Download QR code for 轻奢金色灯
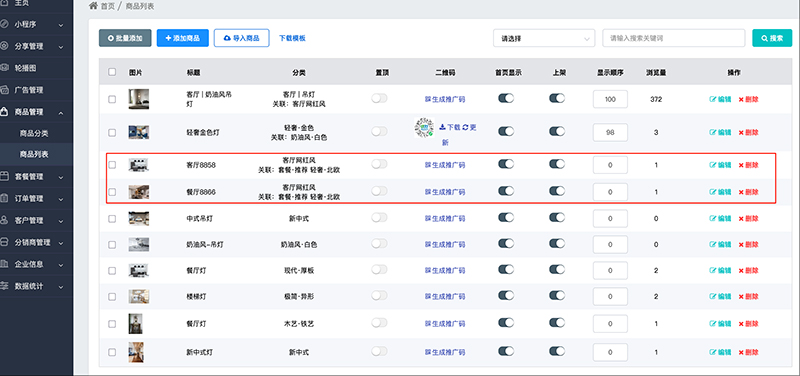Viewport: 800px width, 376px height. (x=449, y=127)
